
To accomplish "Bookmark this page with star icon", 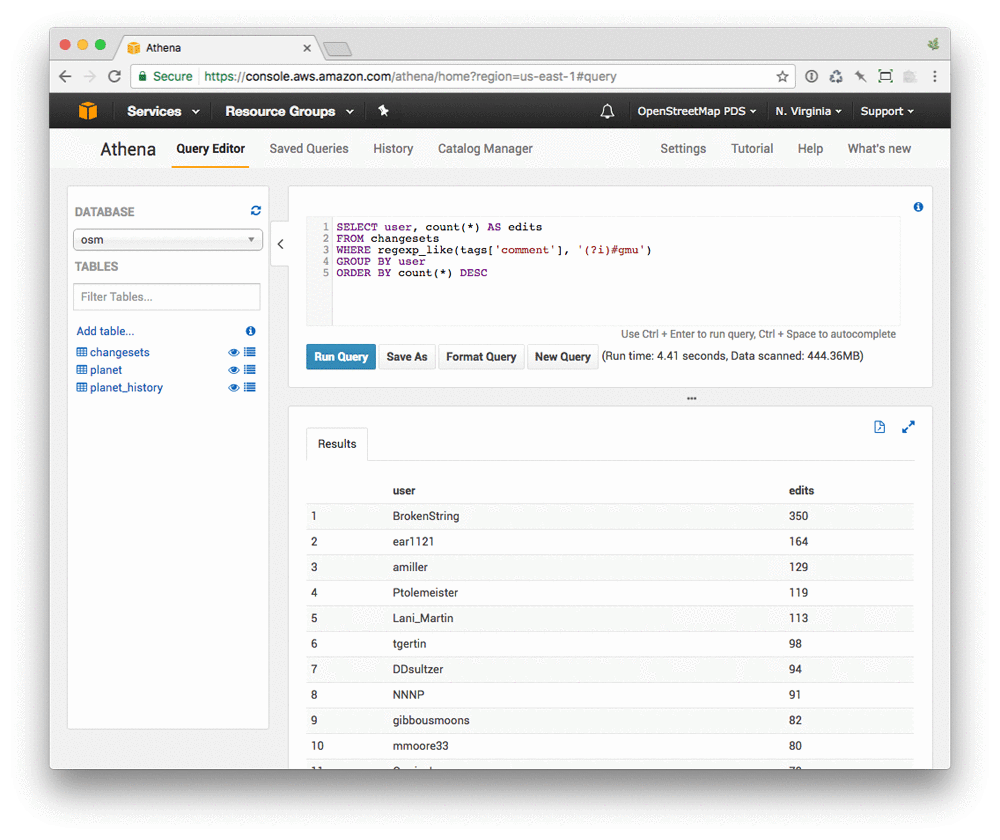I will click(783, 77).
